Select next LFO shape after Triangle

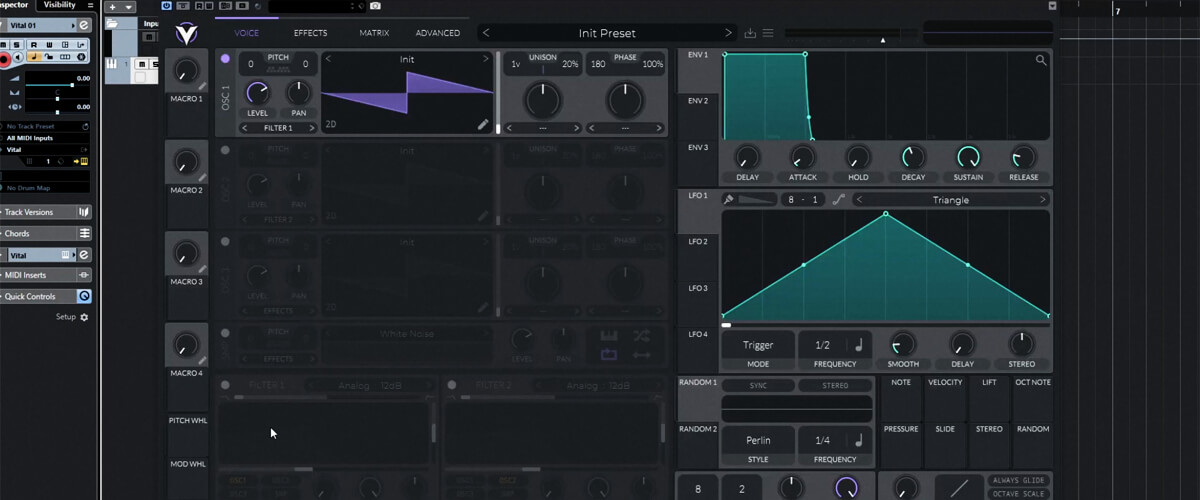[1043, 200]
